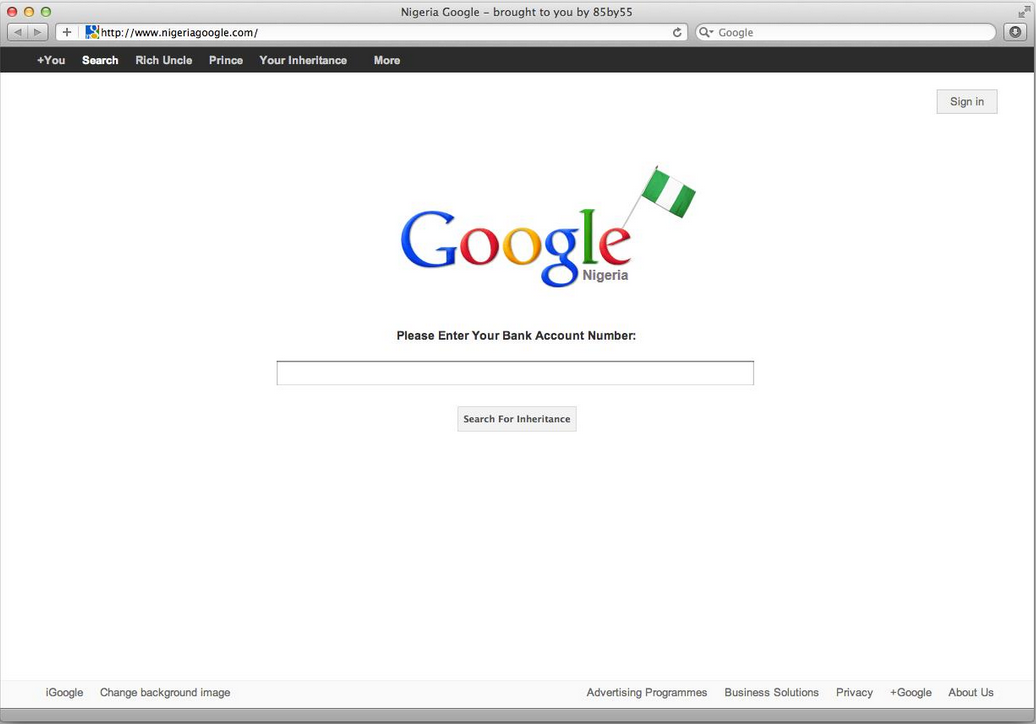1036x724 pixels.
Task: Click the Search For Inheritance button
Action: click(x=516, y=419)
